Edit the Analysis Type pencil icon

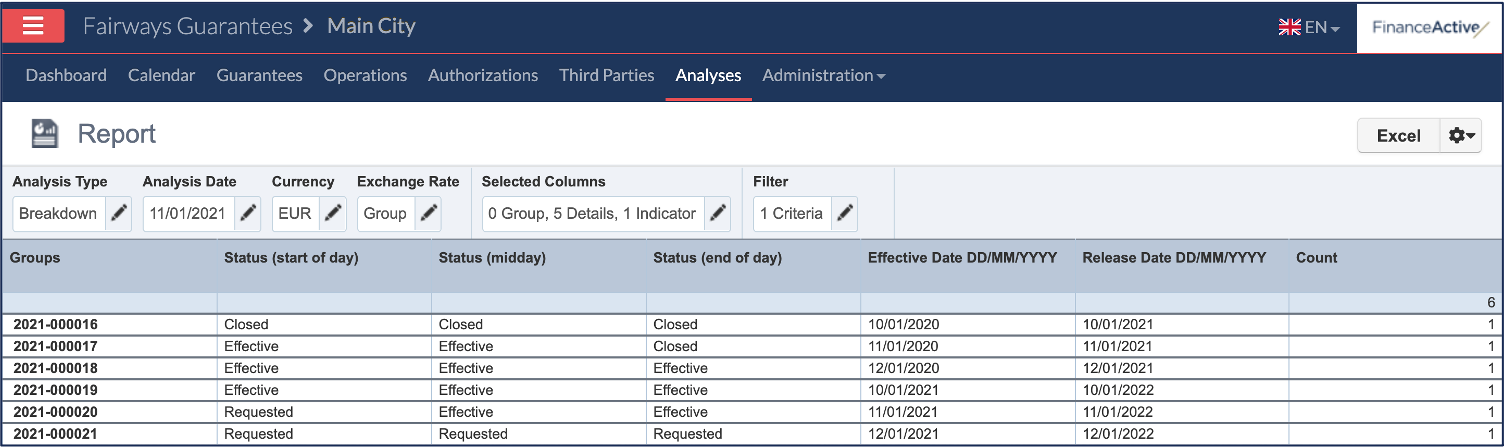(x=118, y=213)
